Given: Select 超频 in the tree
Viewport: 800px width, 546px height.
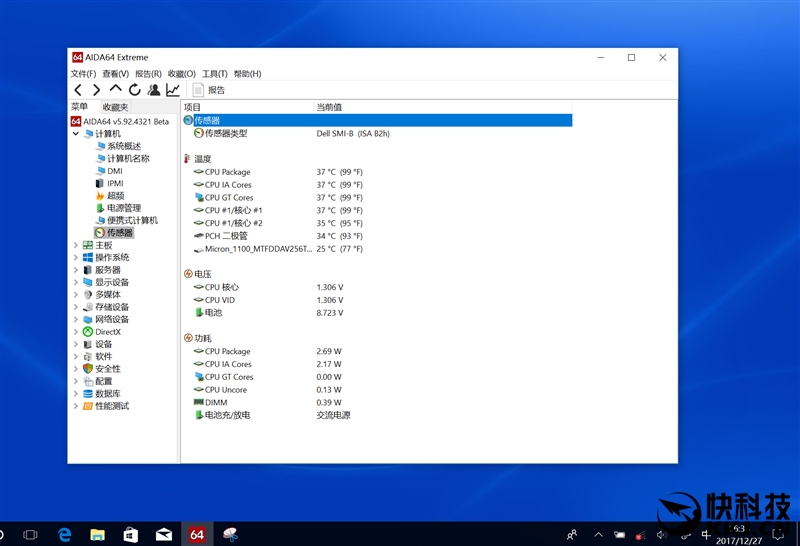Looking at the screenshot, I should [110, 195].
